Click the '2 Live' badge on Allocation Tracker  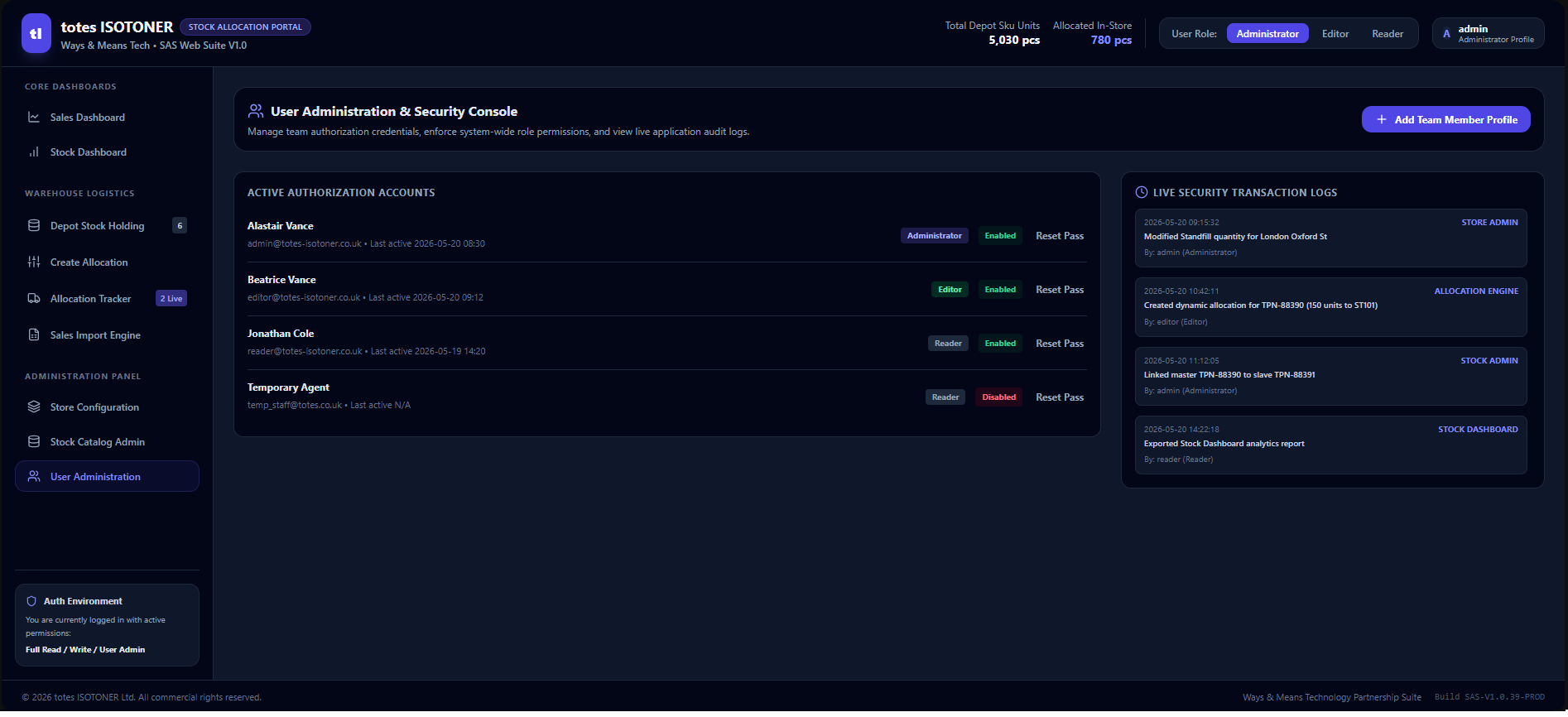click(x=171, y=299)
